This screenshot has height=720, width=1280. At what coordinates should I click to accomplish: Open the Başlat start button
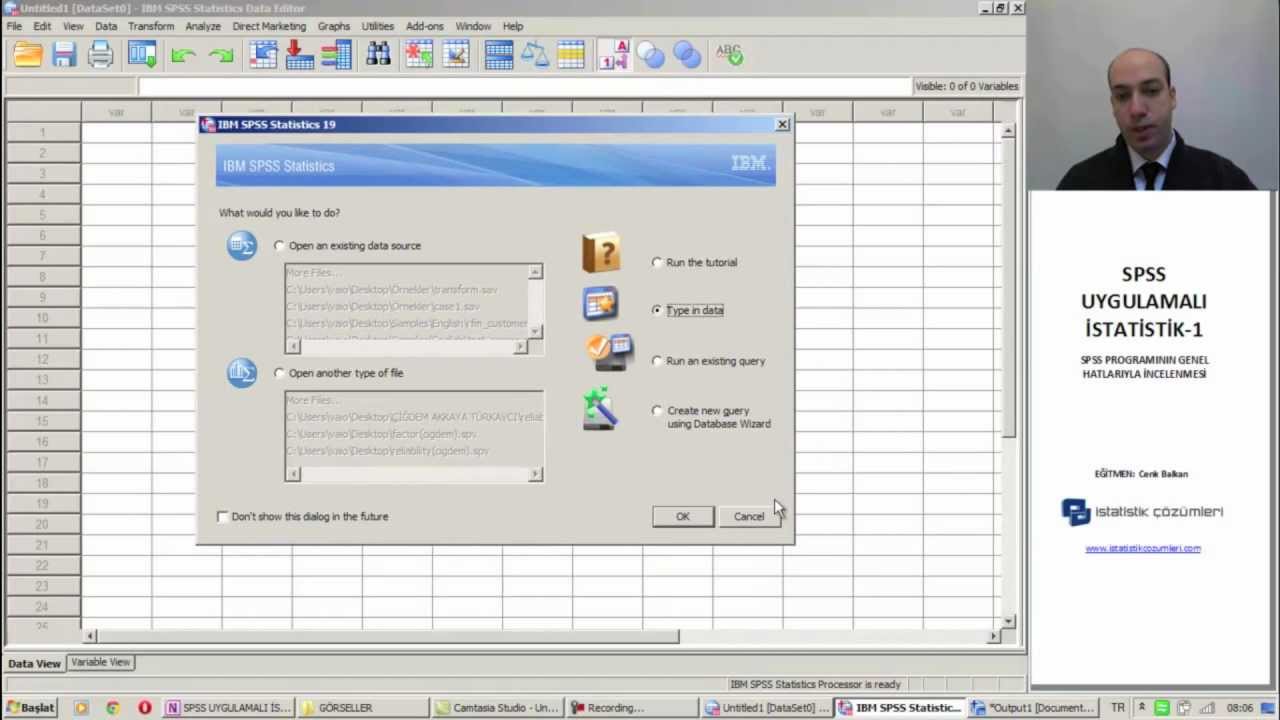pyautogui.click(x=30, y=707)
